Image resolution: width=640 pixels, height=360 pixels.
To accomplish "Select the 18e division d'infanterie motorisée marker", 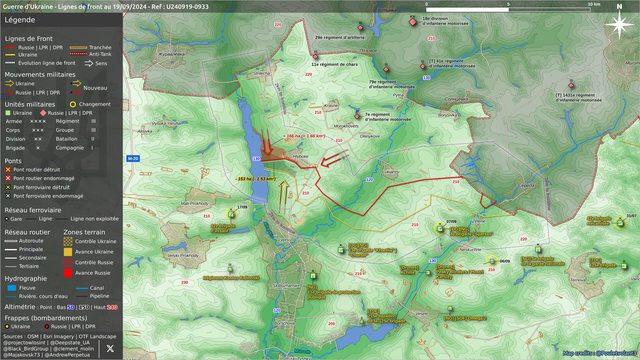I will [413, 22].
